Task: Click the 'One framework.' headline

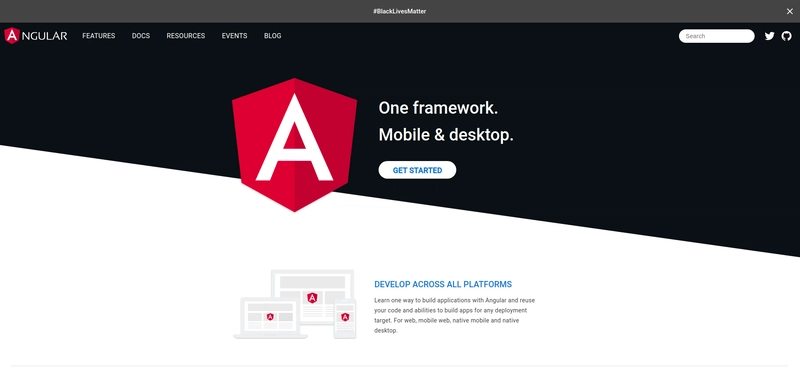Action: (438, 108)
